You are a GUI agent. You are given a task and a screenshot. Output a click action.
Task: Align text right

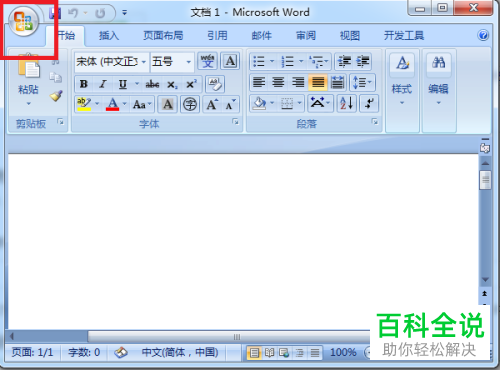tap(298, 82)
